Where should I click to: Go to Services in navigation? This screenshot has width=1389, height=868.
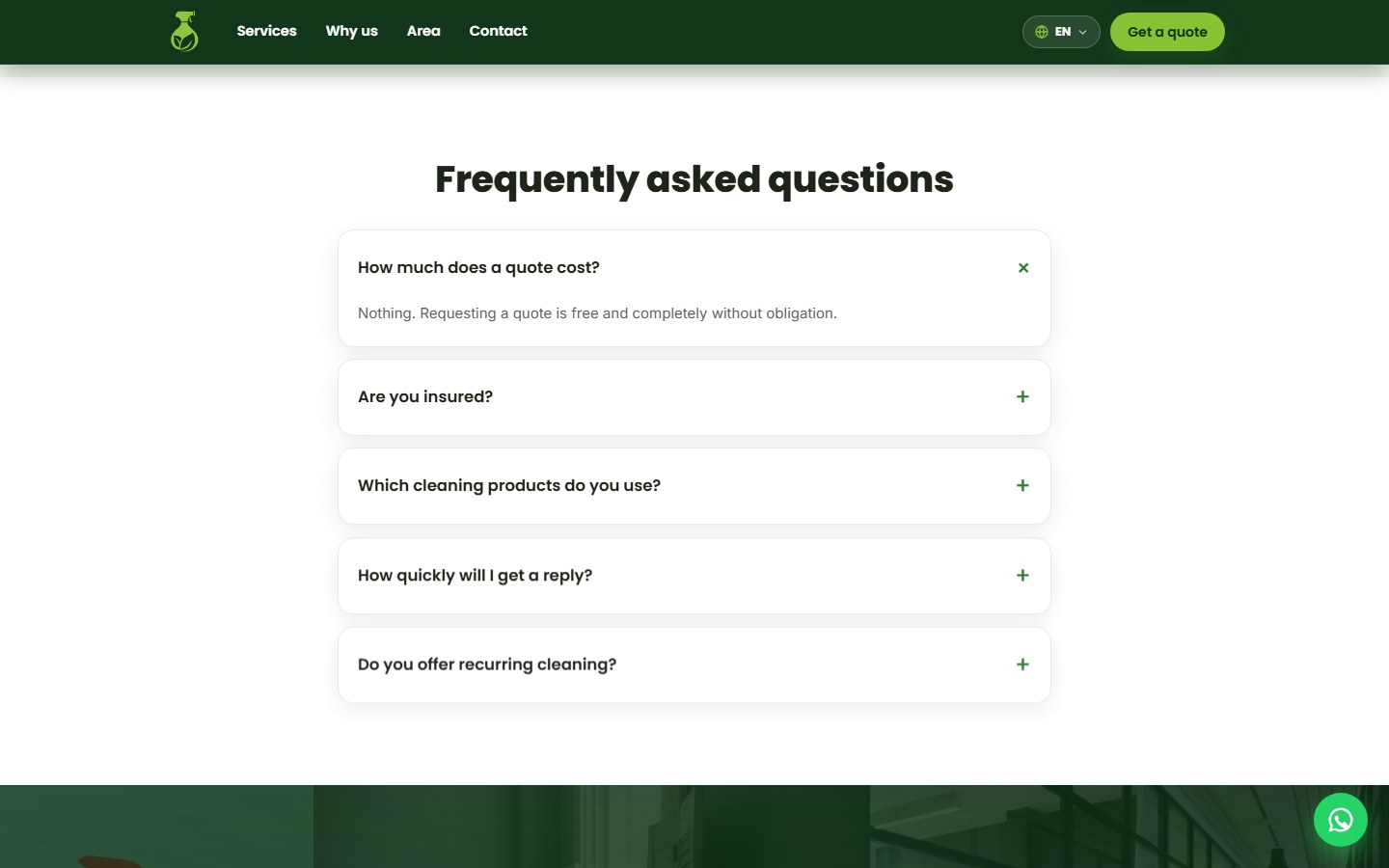266,31
